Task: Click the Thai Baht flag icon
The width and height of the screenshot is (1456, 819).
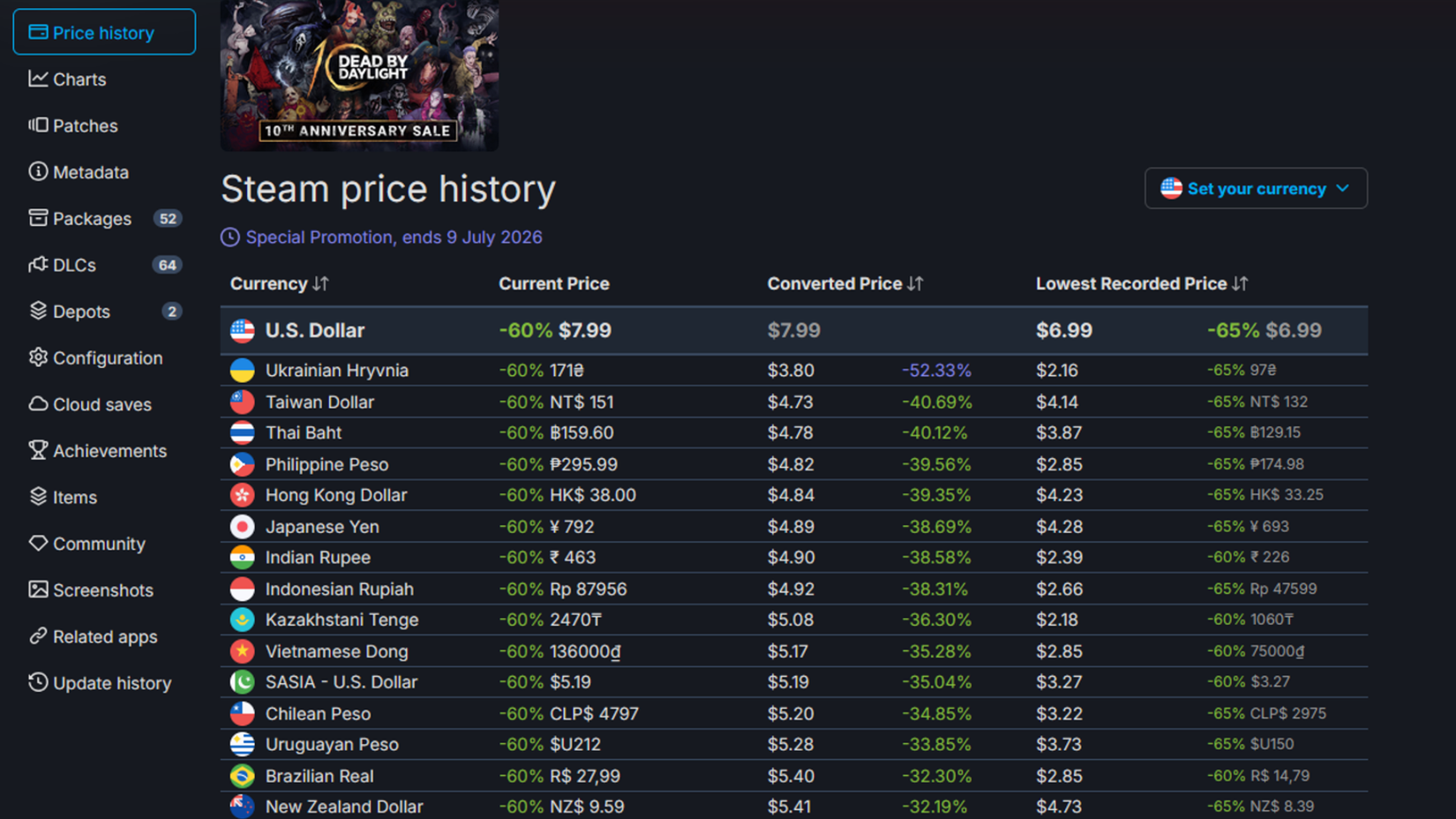Action: point(243,432)
